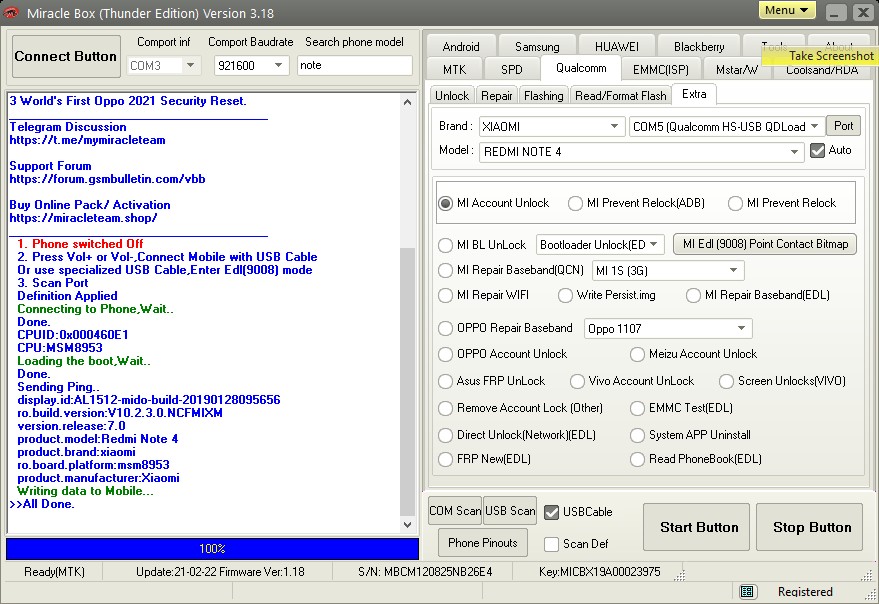This screenshot has width=879, height=604.
Task: Open the Read/Format Flash sub-tab
Action: (621, 95)
